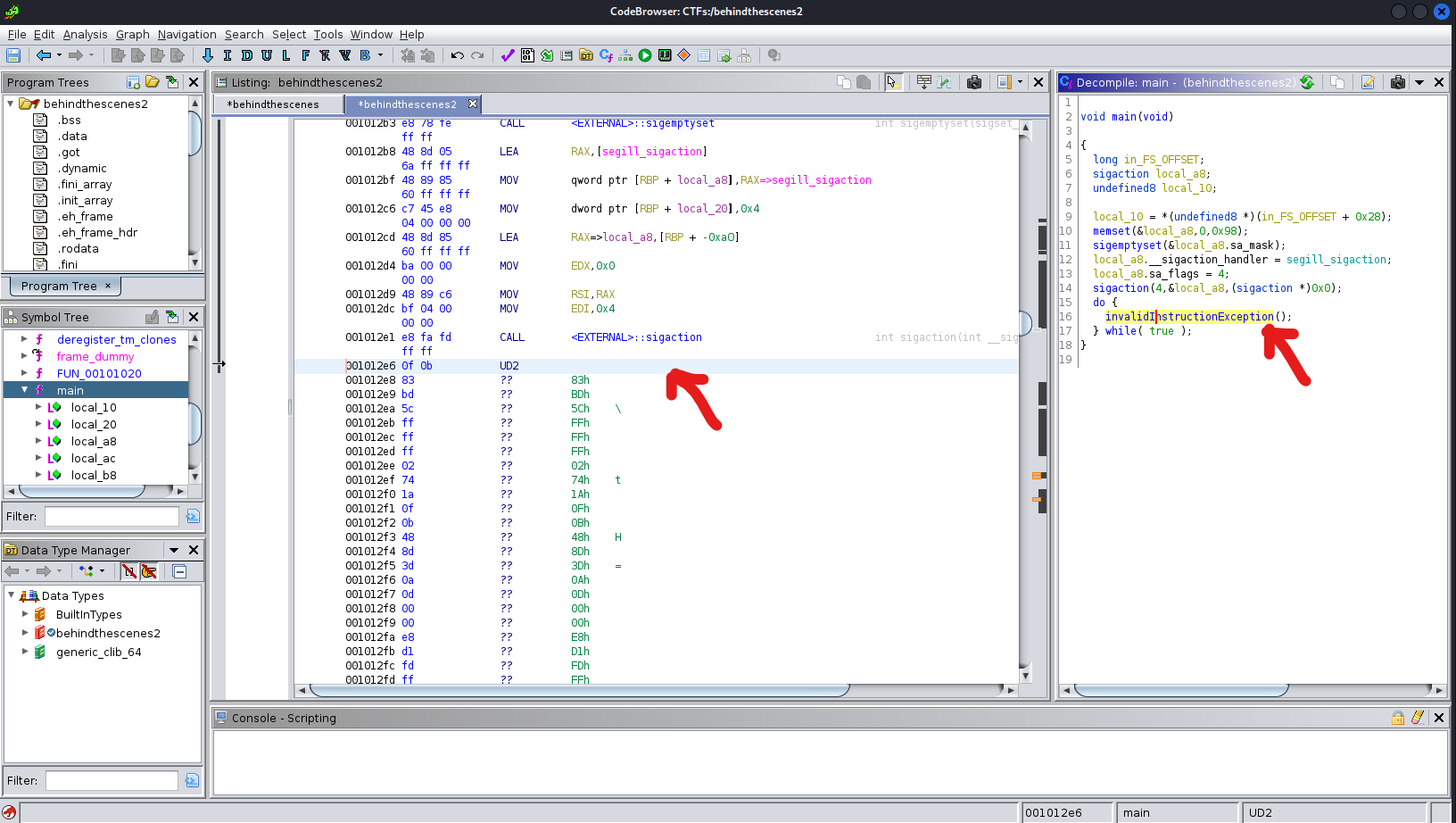1456x823 pixels.
Task: Click the Save program toolbar icon
Action: tap(13, 55)
